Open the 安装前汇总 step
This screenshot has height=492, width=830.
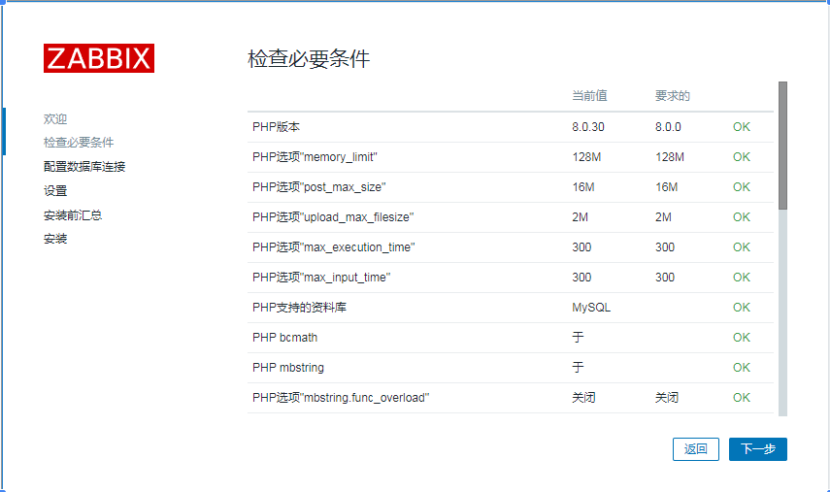pos(73,215)
